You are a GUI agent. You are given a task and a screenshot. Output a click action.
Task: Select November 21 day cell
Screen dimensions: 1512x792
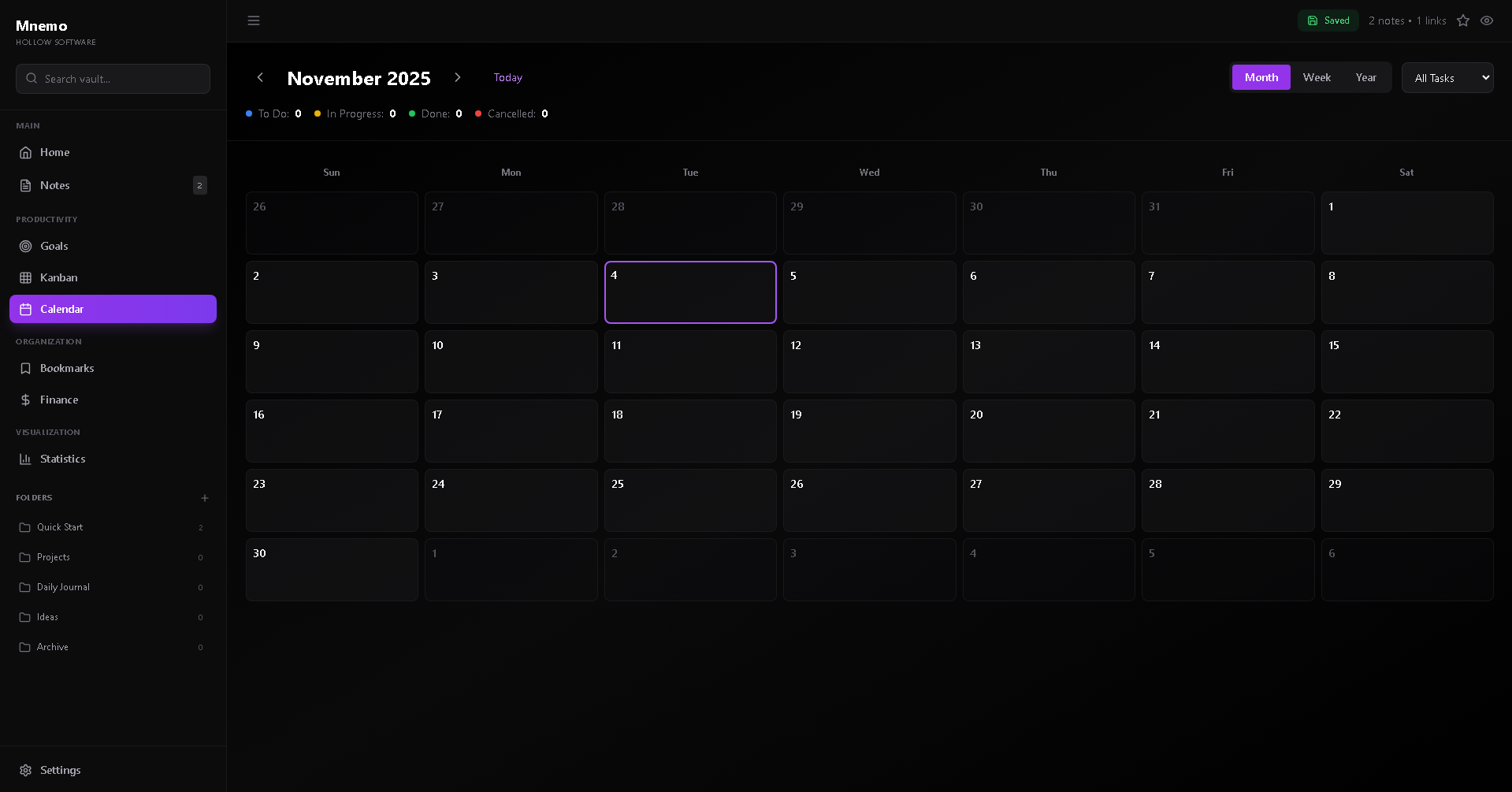coord(1228,431)
